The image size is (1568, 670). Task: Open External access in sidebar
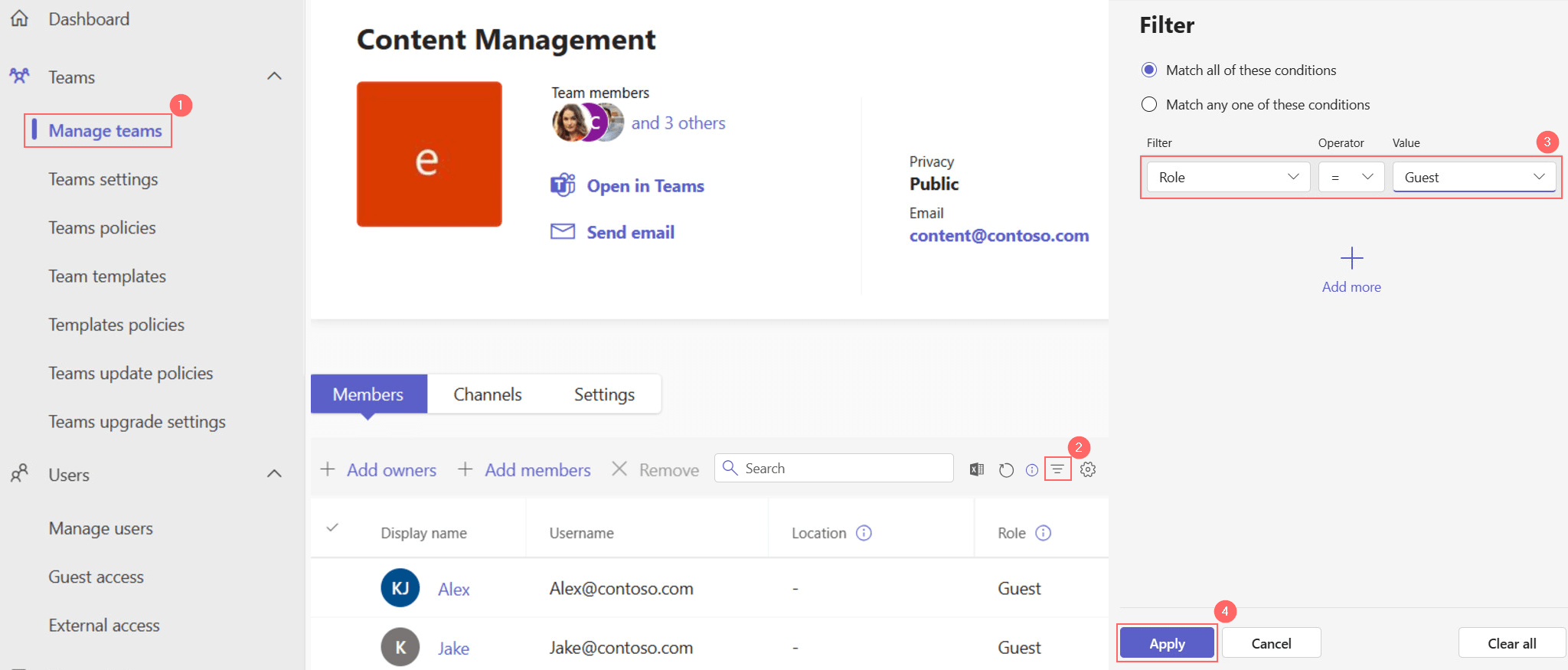104,626
